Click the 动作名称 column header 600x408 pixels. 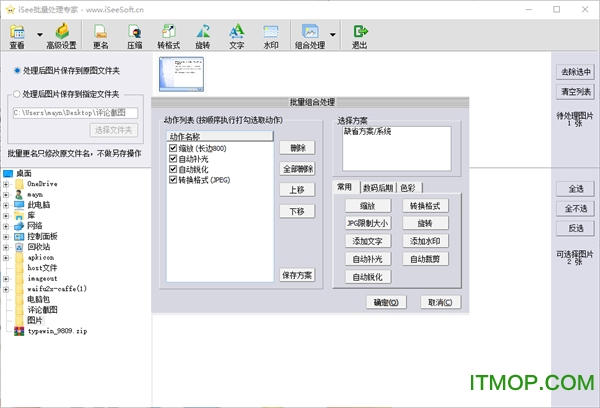(220, 136)
